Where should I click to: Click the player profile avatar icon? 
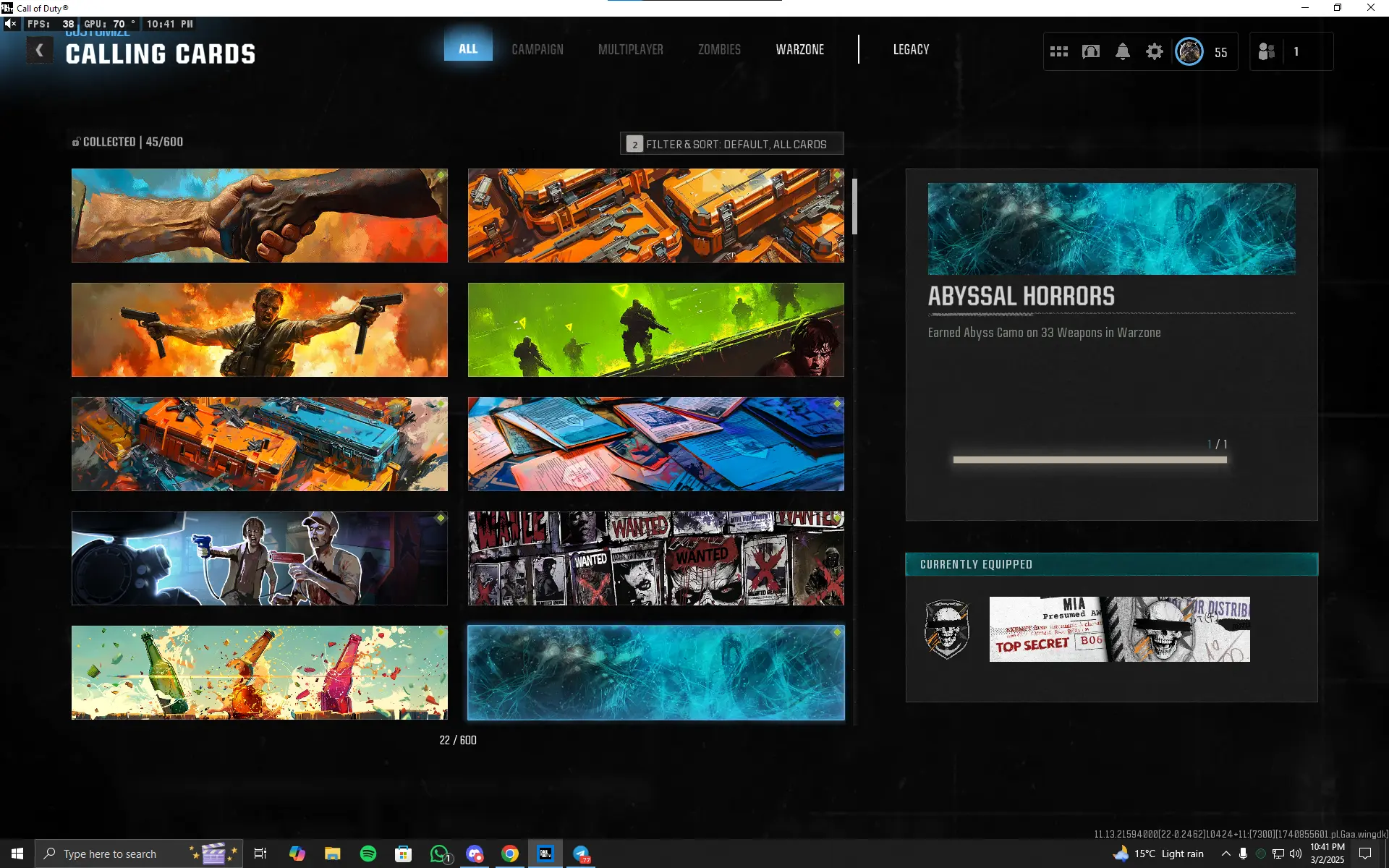(x=1189, y=51)
